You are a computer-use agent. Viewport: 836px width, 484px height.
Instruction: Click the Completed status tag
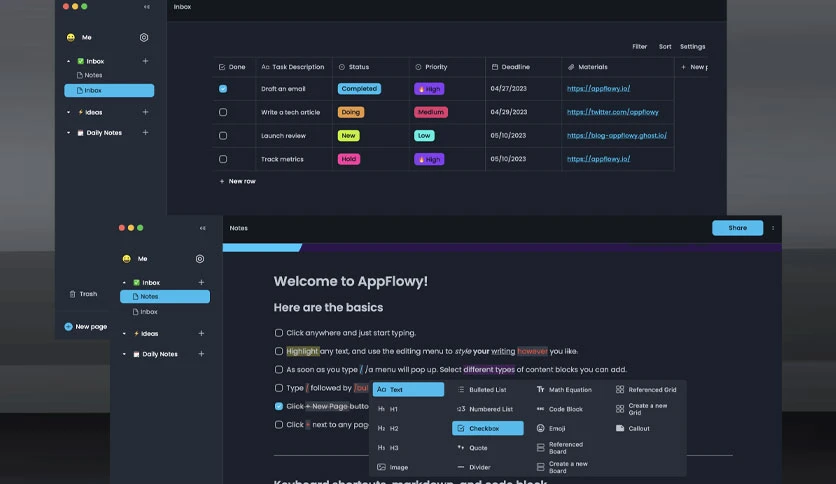(x=359, y=89)
